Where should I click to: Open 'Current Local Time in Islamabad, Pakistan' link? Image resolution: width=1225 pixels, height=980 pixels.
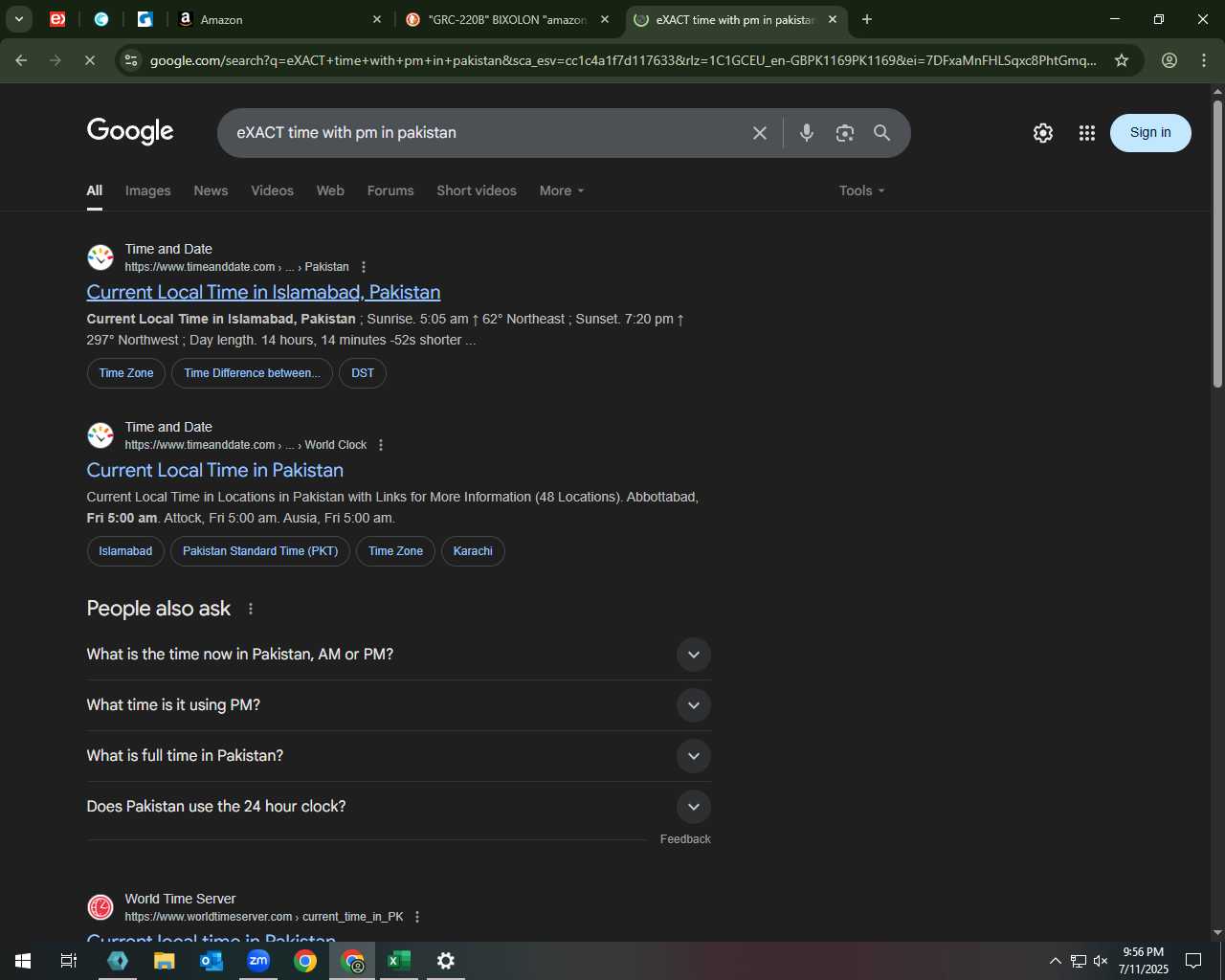[x=263, y=292]
